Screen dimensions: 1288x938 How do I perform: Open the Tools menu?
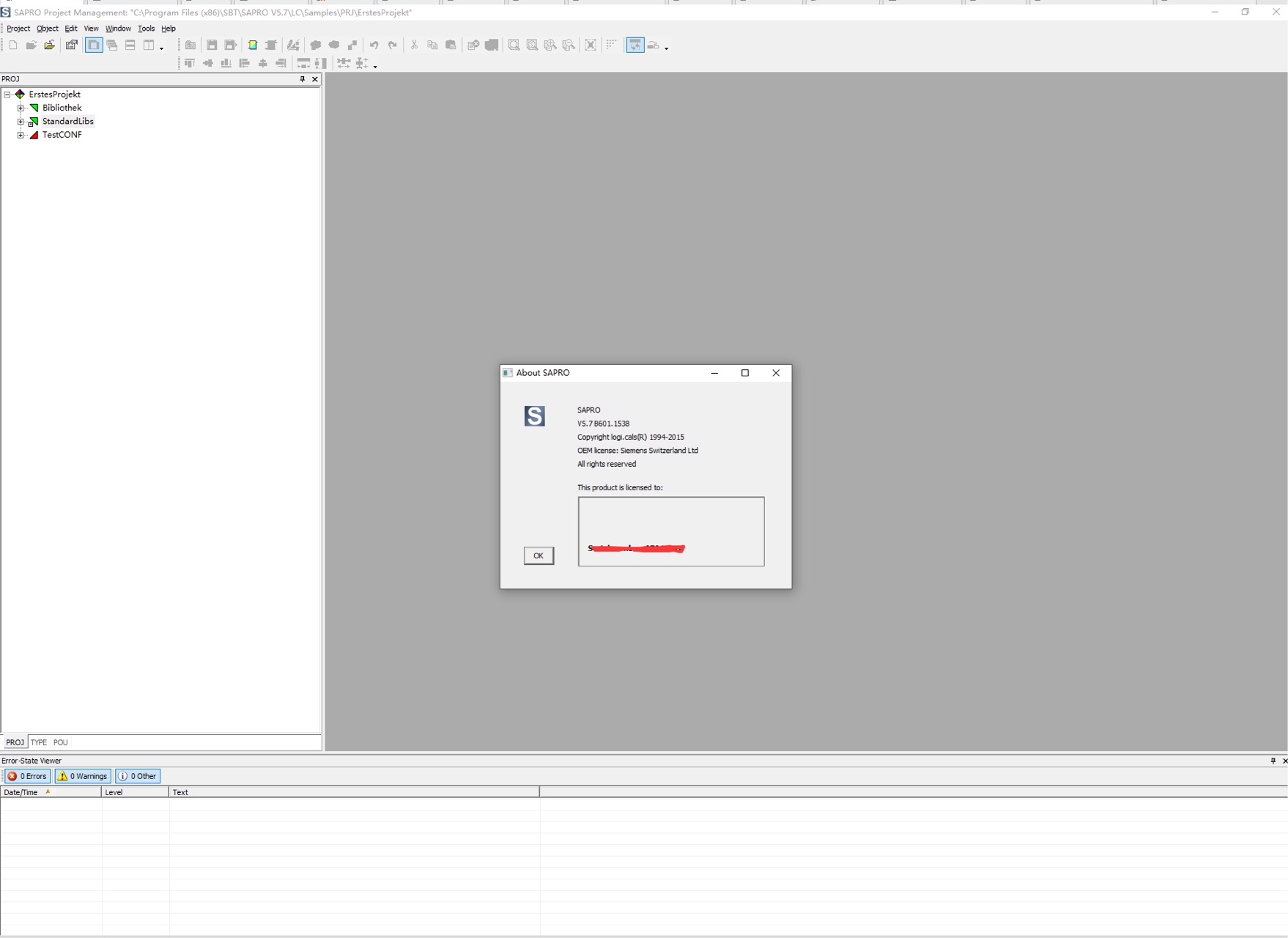coord(147,29)
